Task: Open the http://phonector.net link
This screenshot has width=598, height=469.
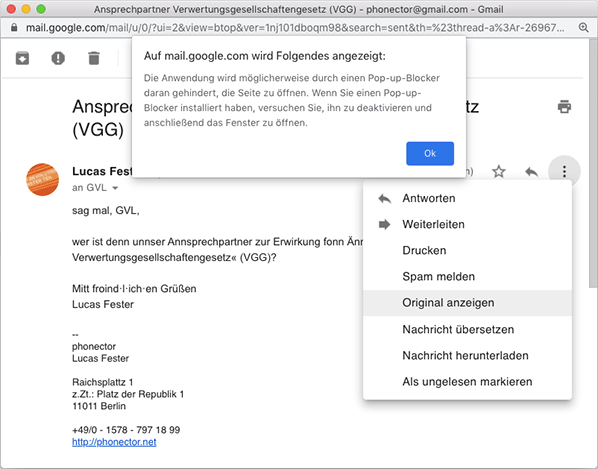Action: [x=114, y=442]
